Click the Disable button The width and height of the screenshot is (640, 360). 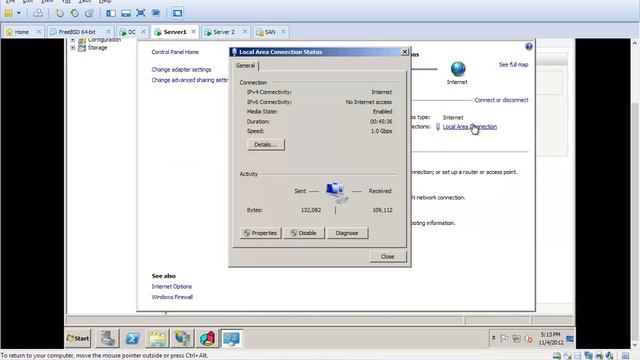tap(304, 233)
